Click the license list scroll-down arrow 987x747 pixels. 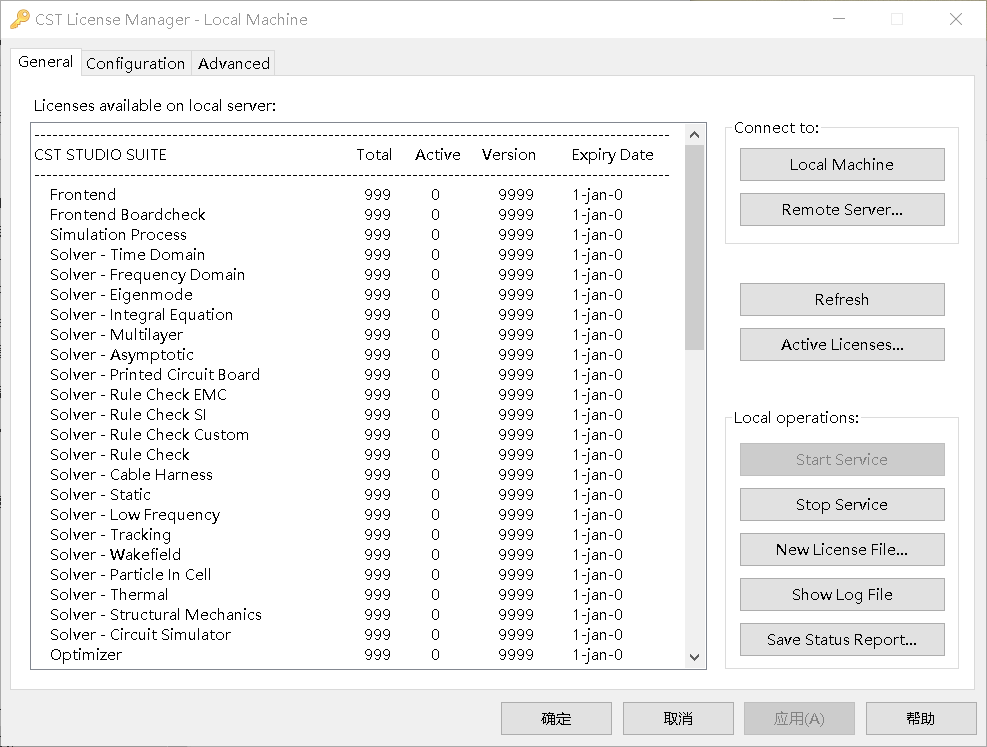tap(694, 657)
